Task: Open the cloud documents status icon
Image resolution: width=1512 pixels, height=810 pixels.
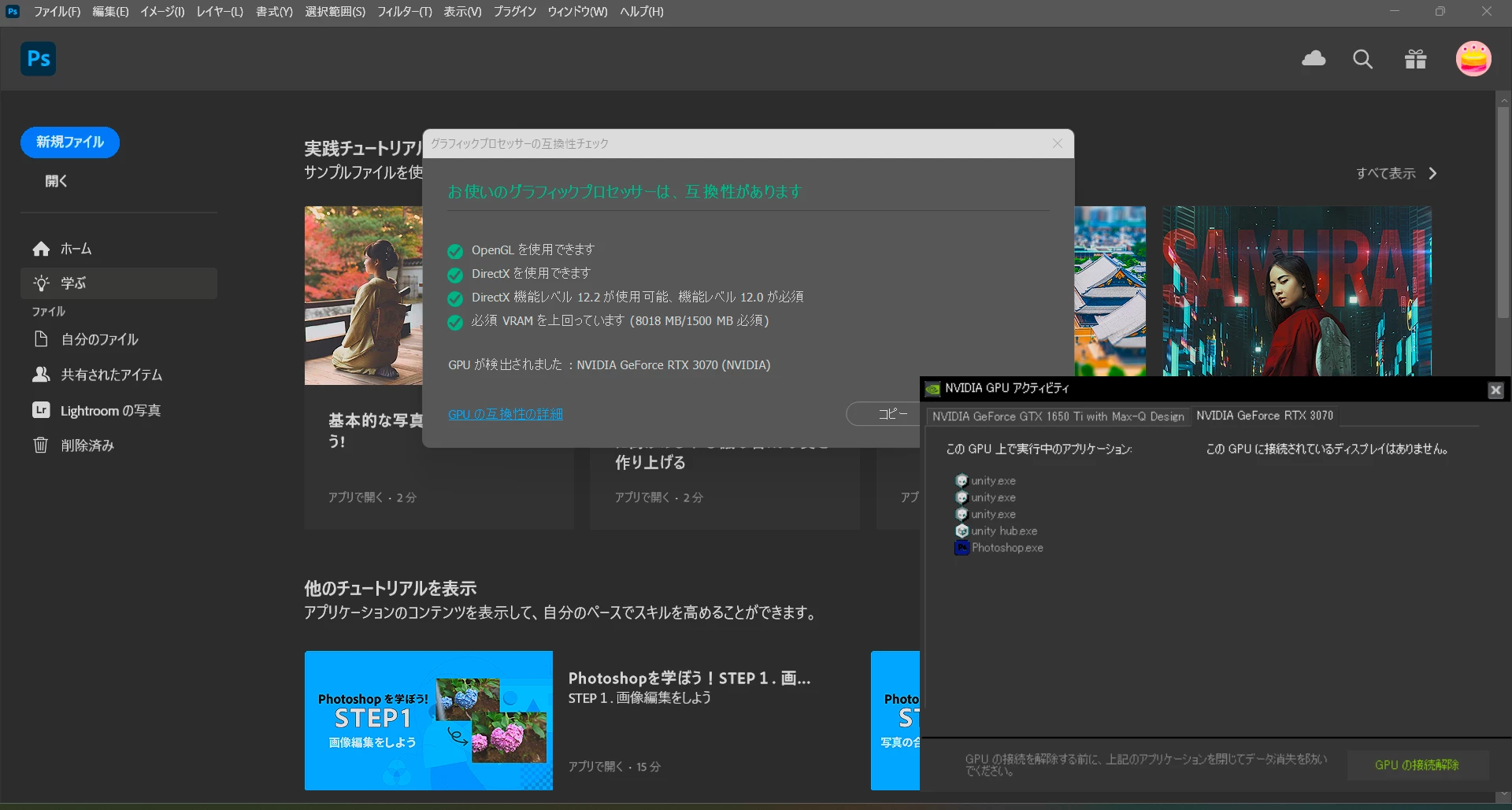Action: pos(1314,58)
